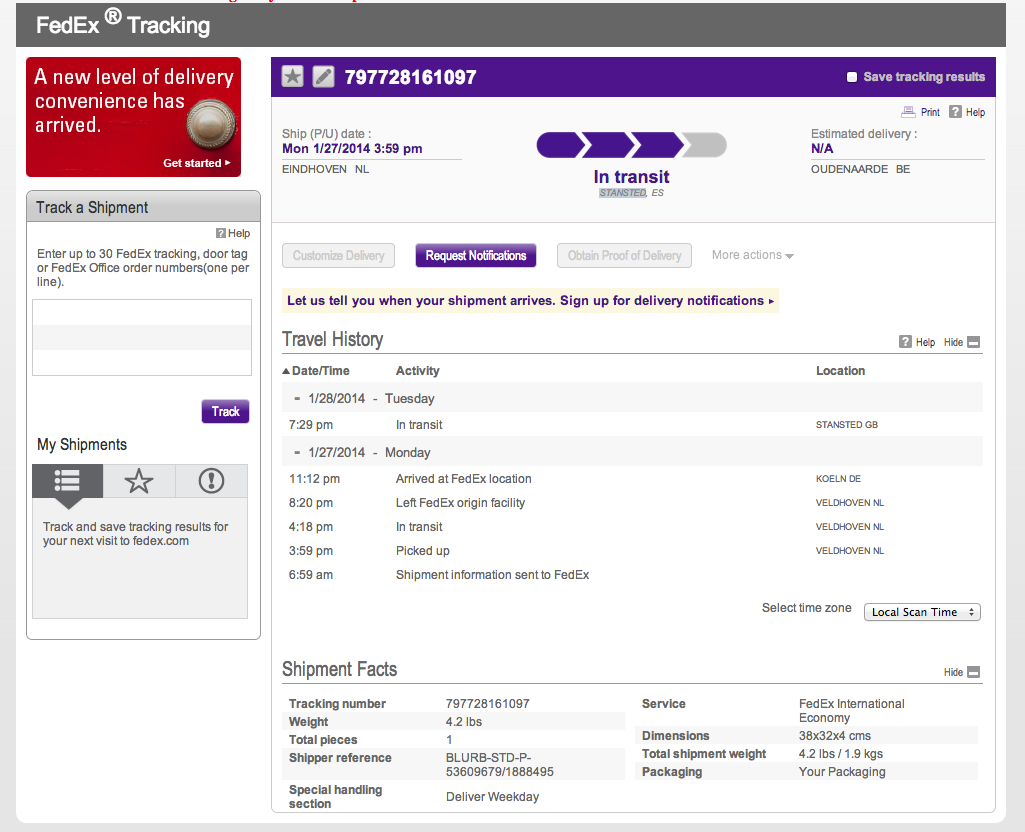The image size is (1025, 832).
Task: Click the 'FedEx International Economy' service value
Action: [852, 710]
